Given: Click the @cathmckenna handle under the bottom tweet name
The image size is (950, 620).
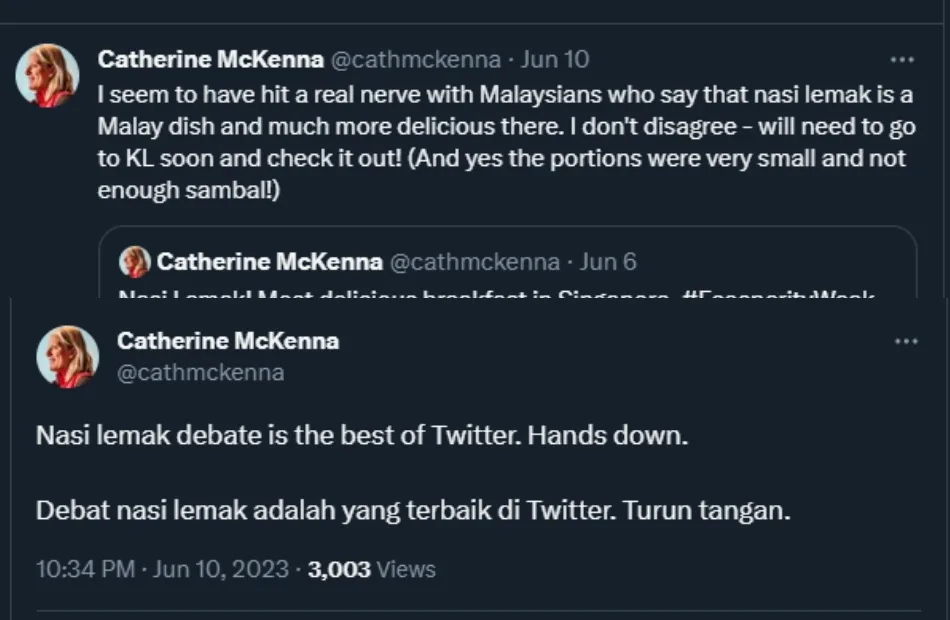Looking at the screenshot, I should tap(200, 373).
